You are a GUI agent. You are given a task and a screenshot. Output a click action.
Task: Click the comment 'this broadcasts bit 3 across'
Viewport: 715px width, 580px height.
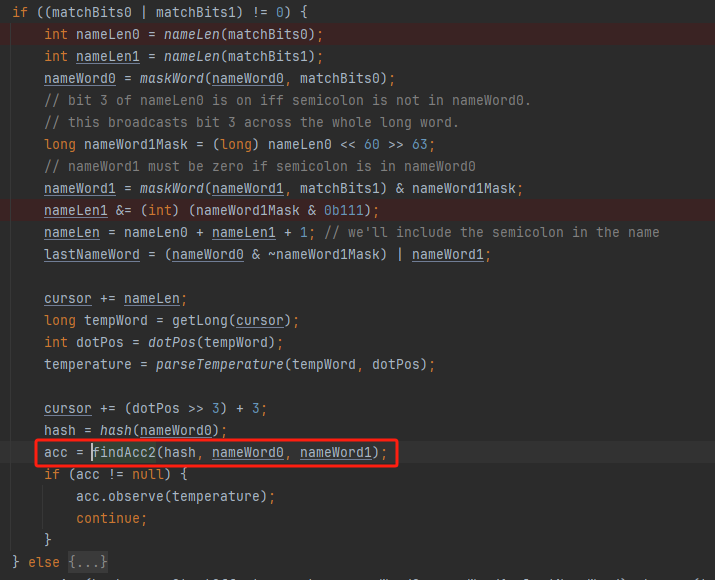(x=251, y=122)
